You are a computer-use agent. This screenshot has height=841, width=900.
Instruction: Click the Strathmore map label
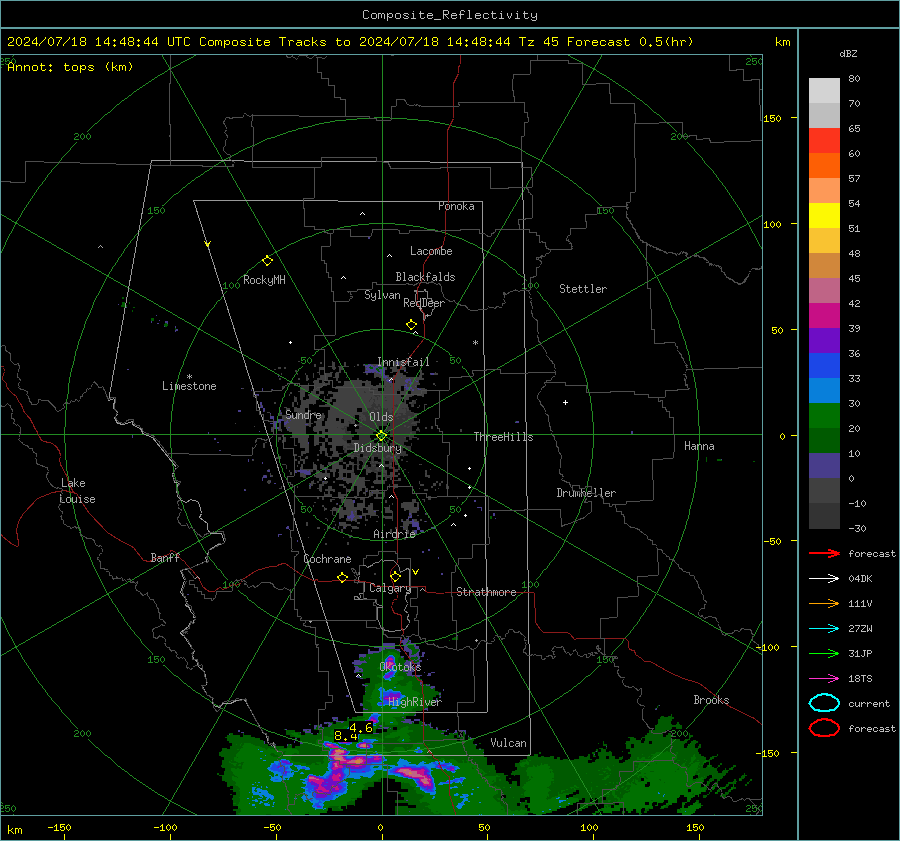(x=486, y=592)
